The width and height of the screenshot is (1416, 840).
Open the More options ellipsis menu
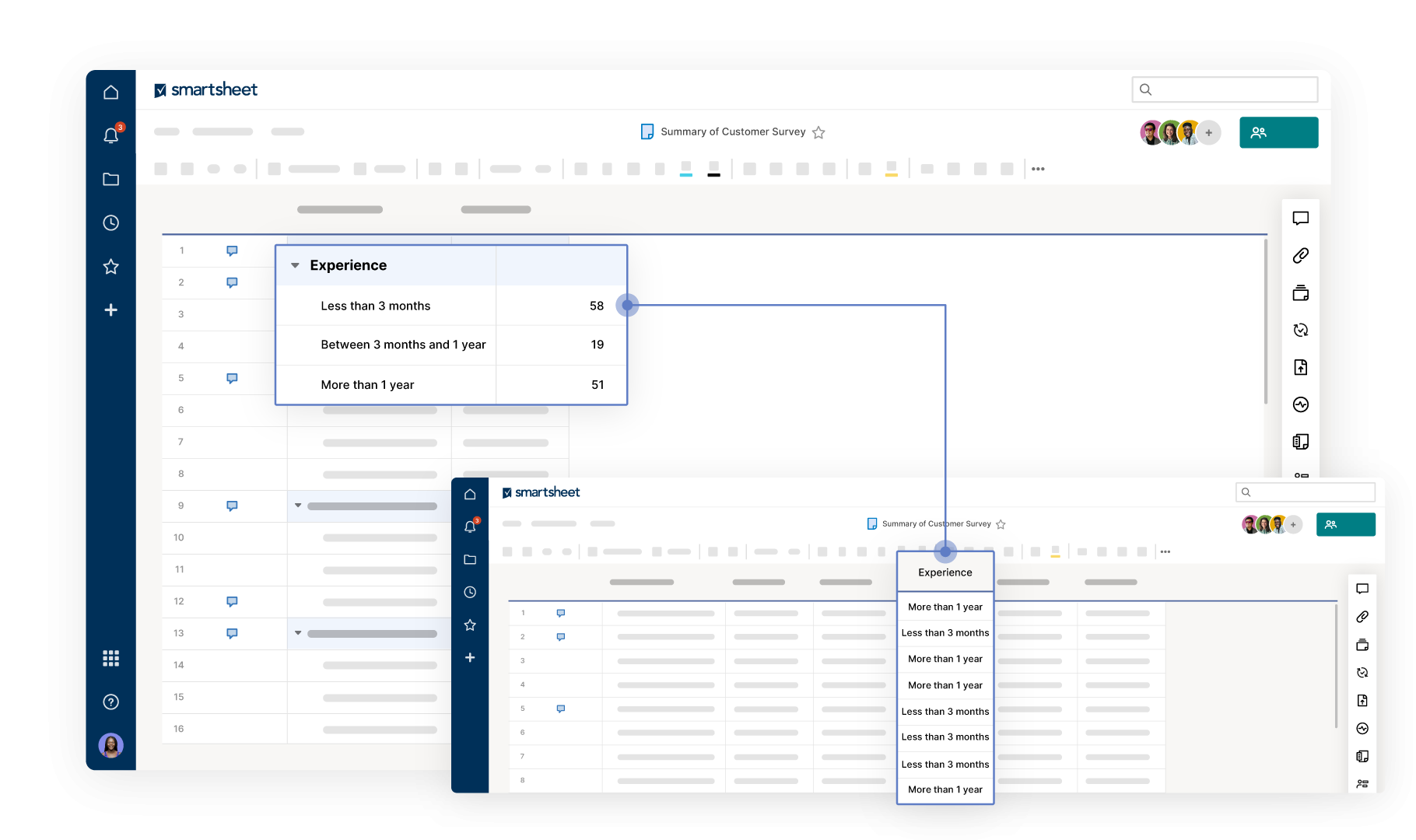pyautogui.click(x=1038, y=168)
